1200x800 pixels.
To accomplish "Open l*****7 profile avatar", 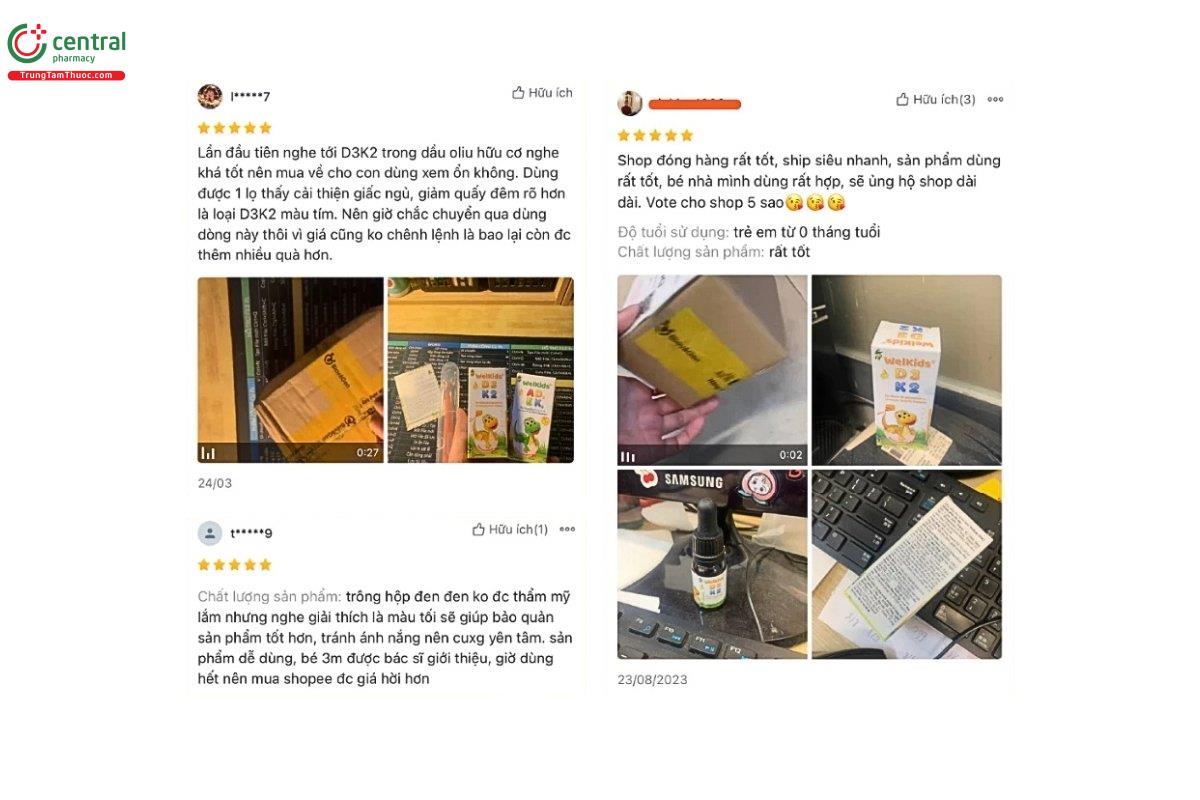I will click(210, 96).
